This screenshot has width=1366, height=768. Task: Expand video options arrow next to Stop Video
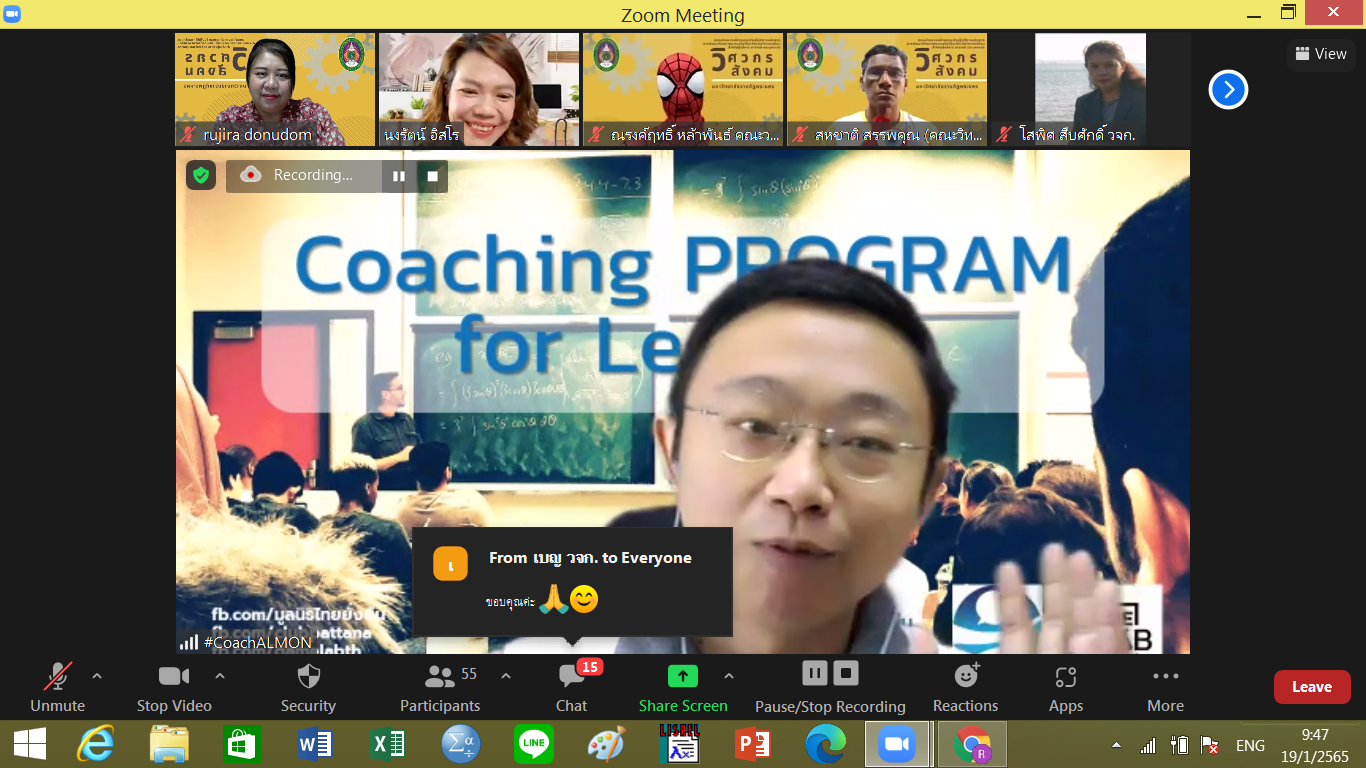(220, 676)
